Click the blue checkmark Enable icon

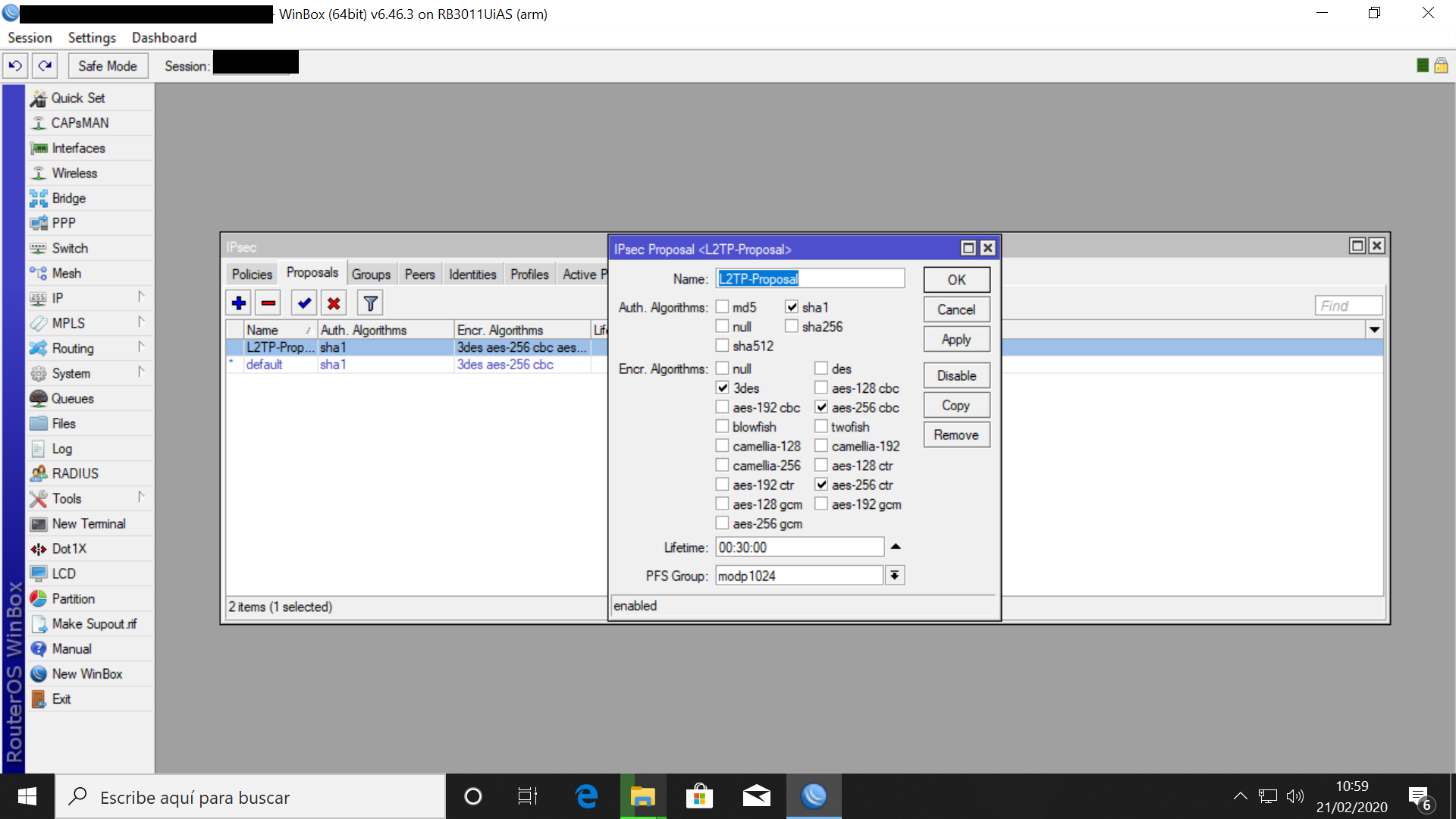coord(304,303)
